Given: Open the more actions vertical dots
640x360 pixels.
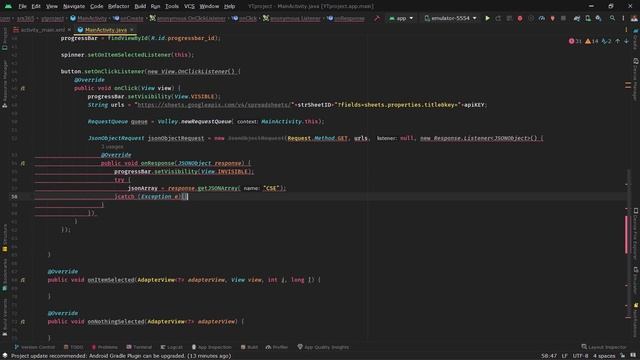Looking at the screenshot, I should (x=623, y=18).
